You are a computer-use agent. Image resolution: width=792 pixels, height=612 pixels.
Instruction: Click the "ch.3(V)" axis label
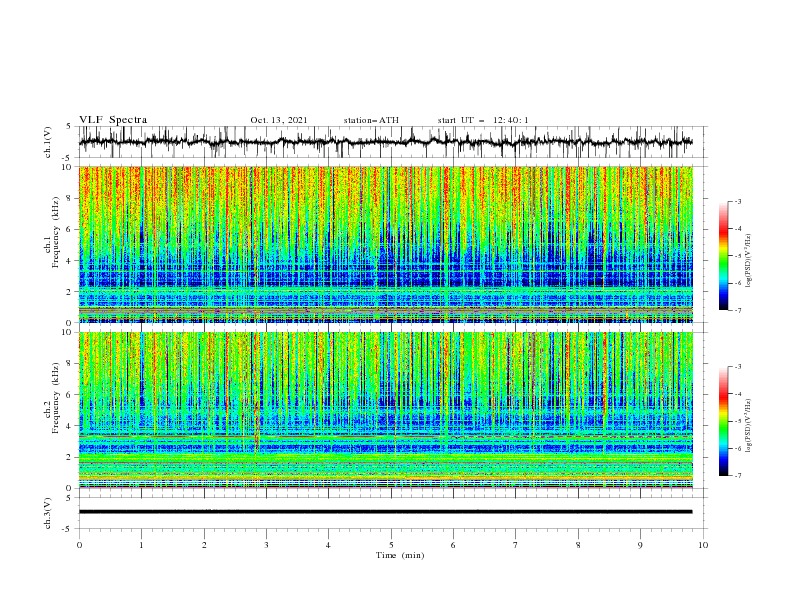[48, 513]
